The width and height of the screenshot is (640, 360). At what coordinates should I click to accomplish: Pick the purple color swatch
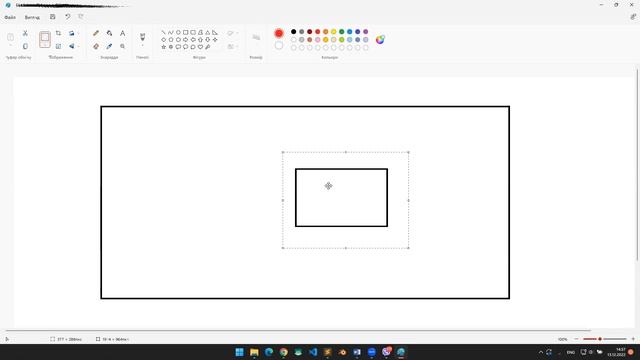click(366, 31)
